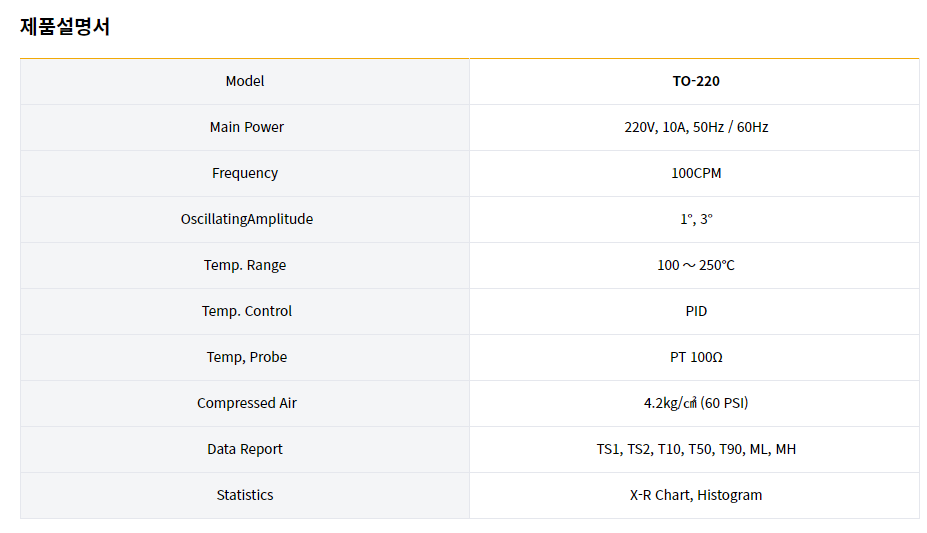The height and width of the screenshot is (533, 927).
Task: Click the 제품설명서 heading
Action: 65,27
